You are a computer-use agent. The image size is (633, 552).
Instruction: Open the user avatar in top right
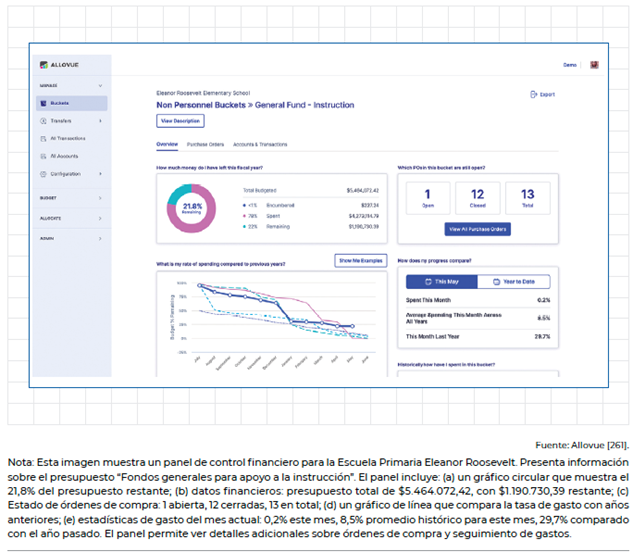tap(594, 65)
